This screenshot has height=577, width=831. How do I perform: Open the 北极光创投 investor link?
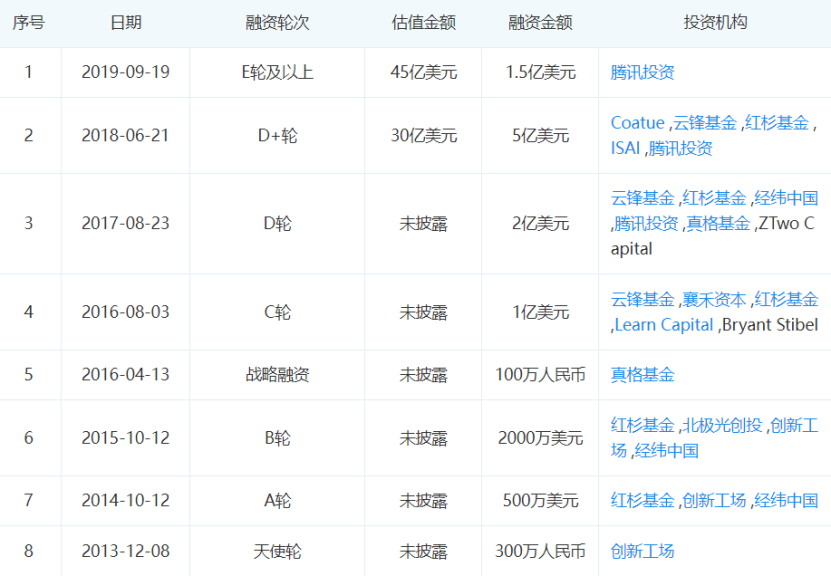(x=722, y=425)
